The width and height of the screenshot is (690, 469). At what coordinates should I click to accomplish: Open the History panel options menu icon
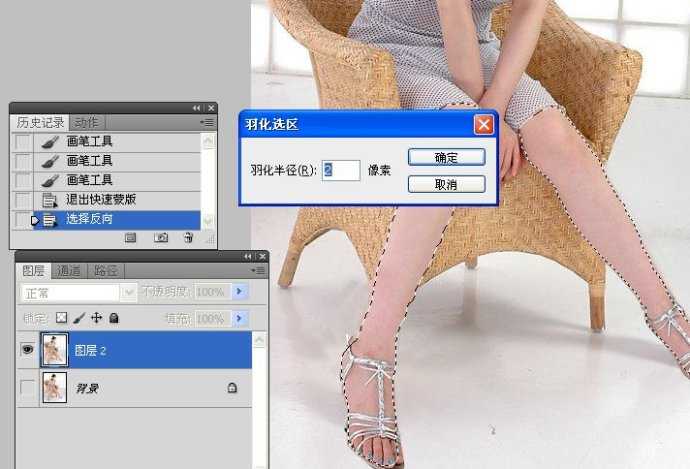point(207,122)
